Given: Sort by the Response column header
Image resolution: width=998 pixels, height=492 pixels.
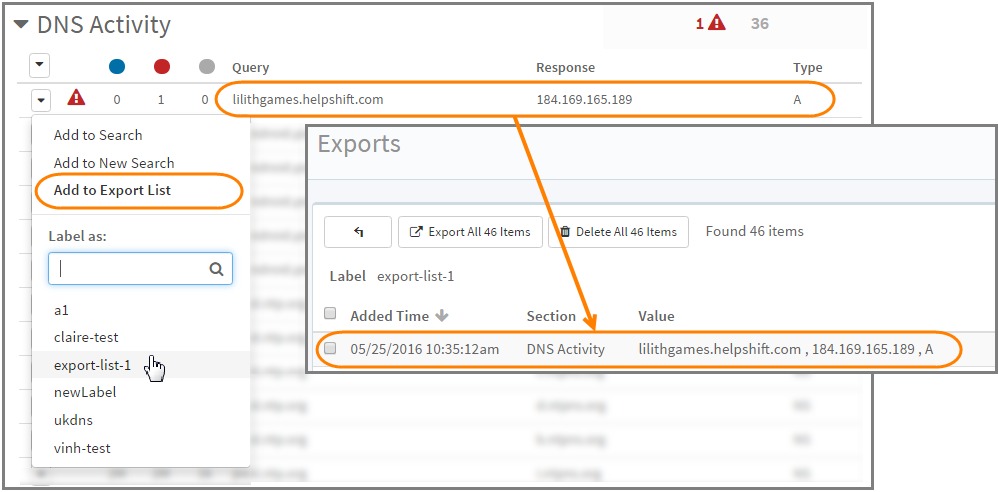Looking at the screenshot, I should coord(565,67).
